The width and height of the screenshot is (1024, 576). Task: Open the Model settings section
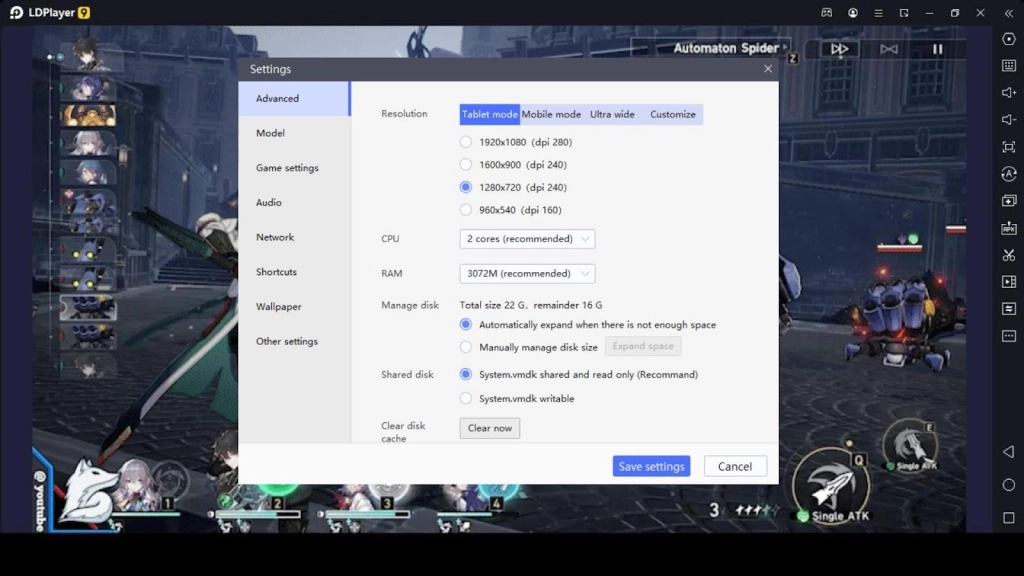point(294,133)
